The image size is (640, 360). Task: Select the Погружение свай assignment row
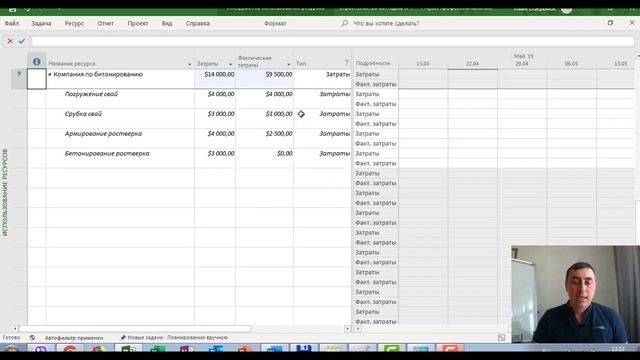pos(91,94)
